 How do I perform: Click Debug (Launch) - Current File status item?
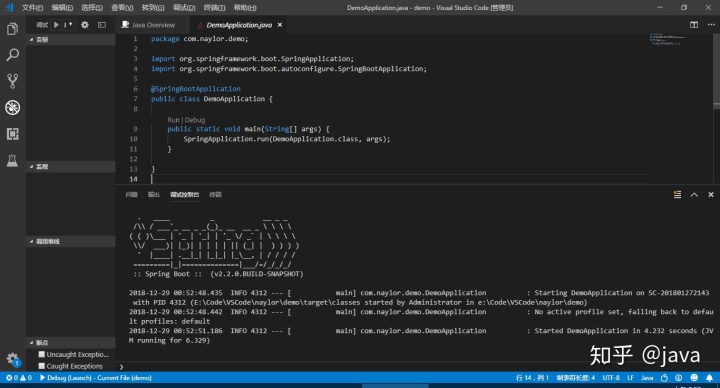pyautogui.click(x=96, y=378)
